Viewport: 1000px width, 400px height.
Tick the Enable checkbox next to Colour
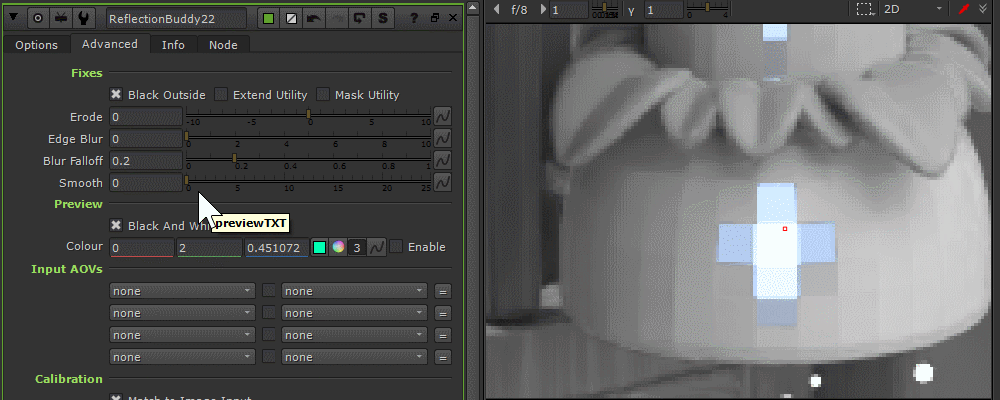(x=396, y=246)
